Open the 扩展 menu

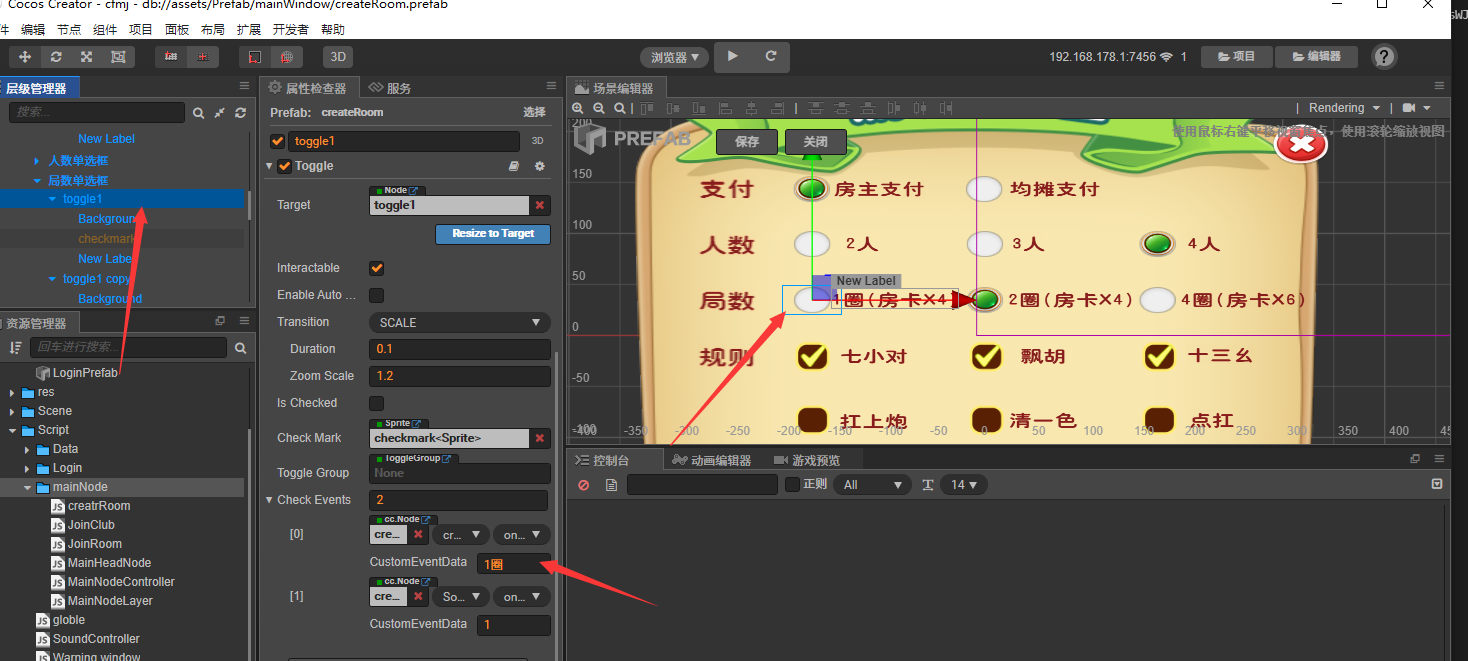249,30
